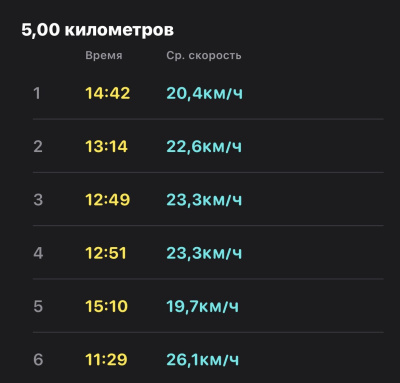This screenshot has width=400, height=383.
Task: Click the 15:10 time value
Action: (106, 306)
